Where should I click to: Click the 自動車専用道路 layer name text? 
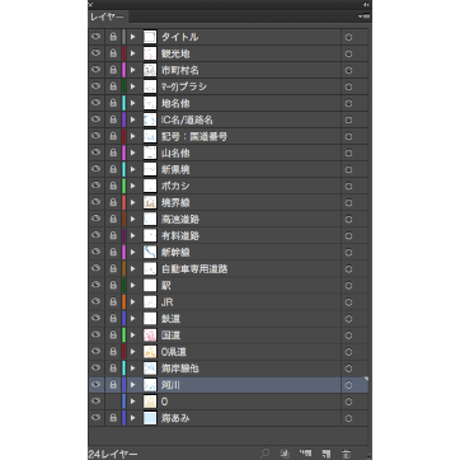point(194,269)
